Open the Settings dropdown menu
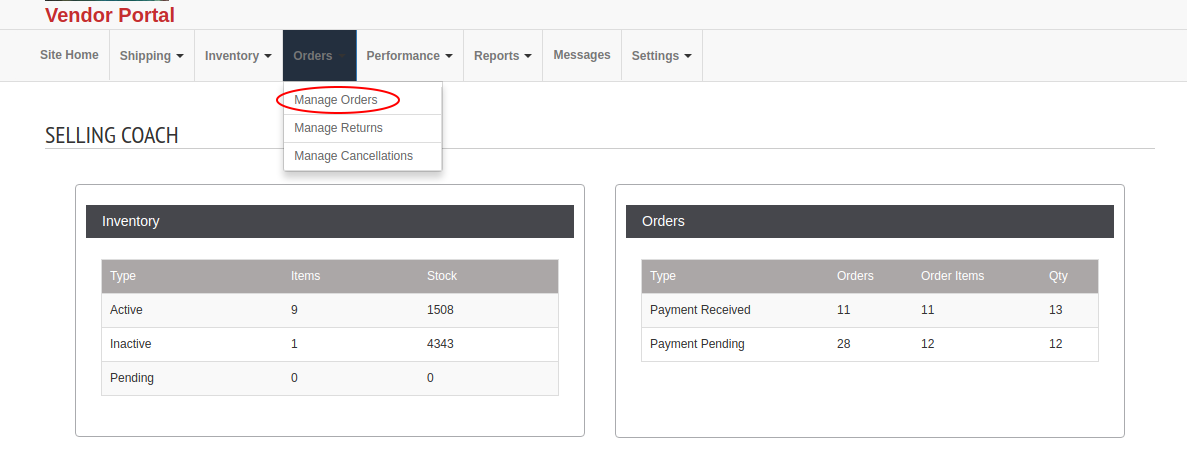The height and width of the screenshot is (452, 1187). coord(662,55)
